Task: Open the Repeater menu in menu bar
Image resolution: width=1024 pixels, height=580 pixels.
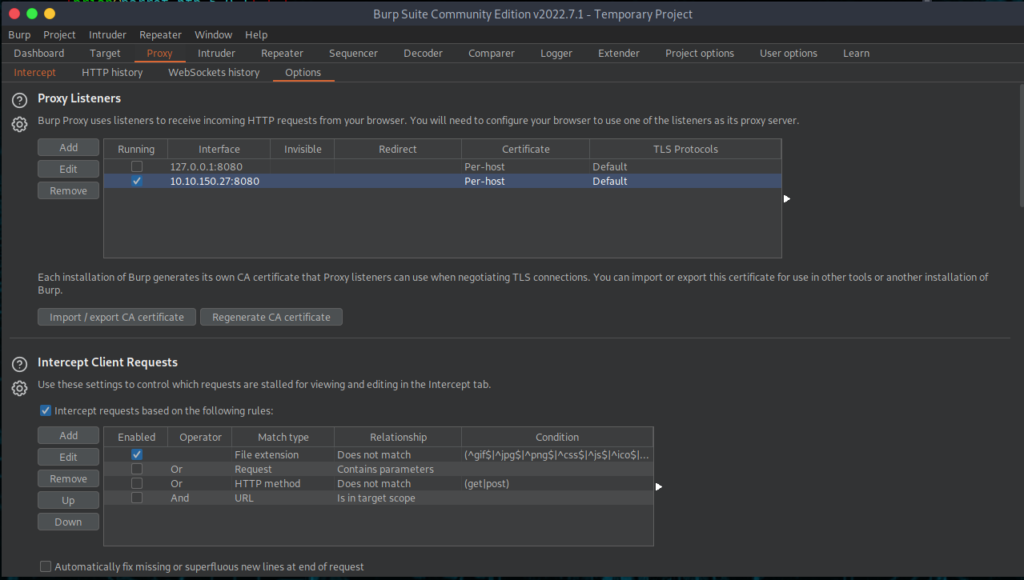Action: (x=161, y=35)
